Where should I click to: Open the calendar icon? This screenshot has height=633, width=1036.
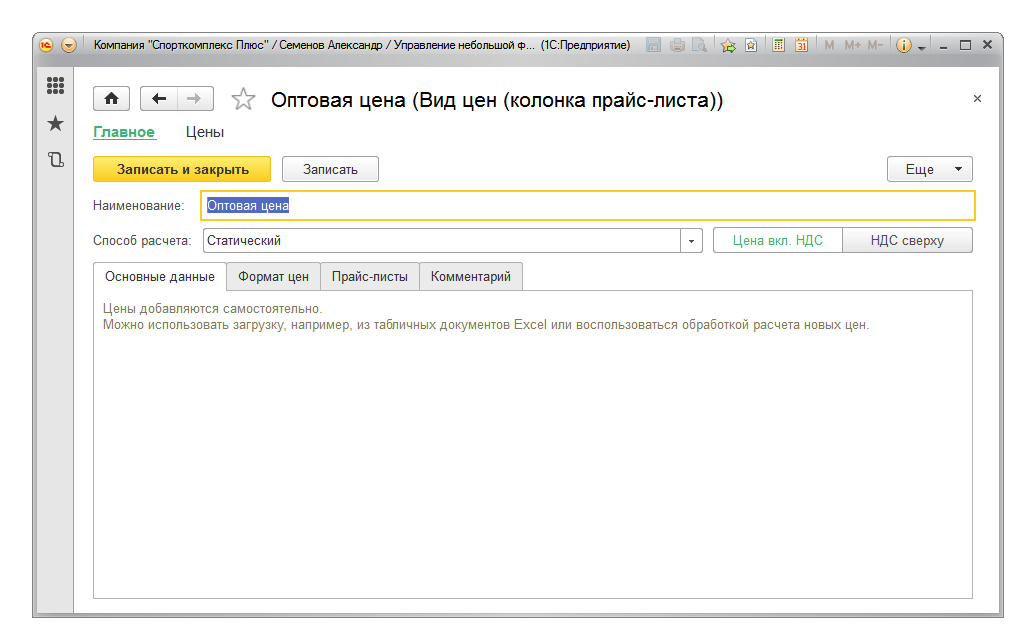click(801, 45)
